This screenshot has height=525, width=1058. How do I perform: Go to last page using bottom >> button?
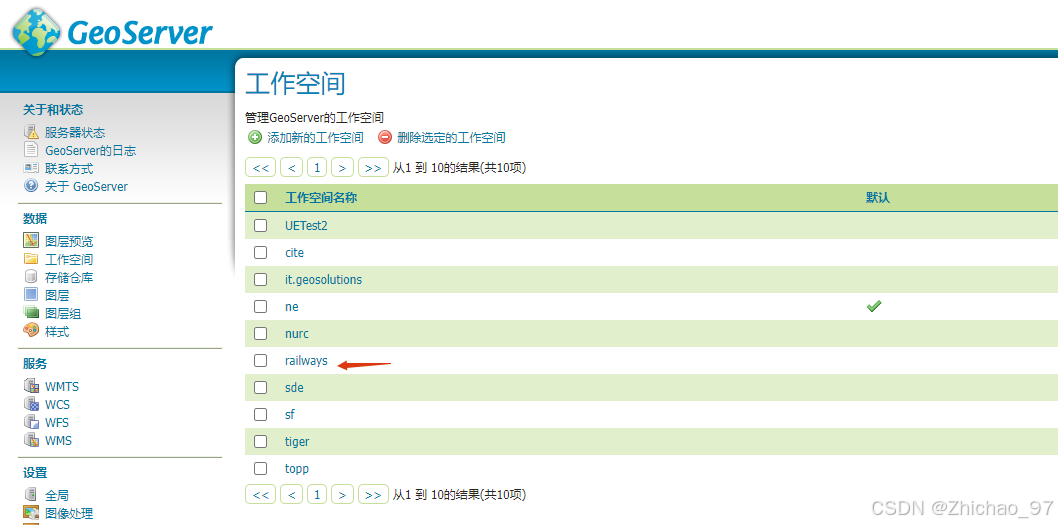tap(373, 494)
